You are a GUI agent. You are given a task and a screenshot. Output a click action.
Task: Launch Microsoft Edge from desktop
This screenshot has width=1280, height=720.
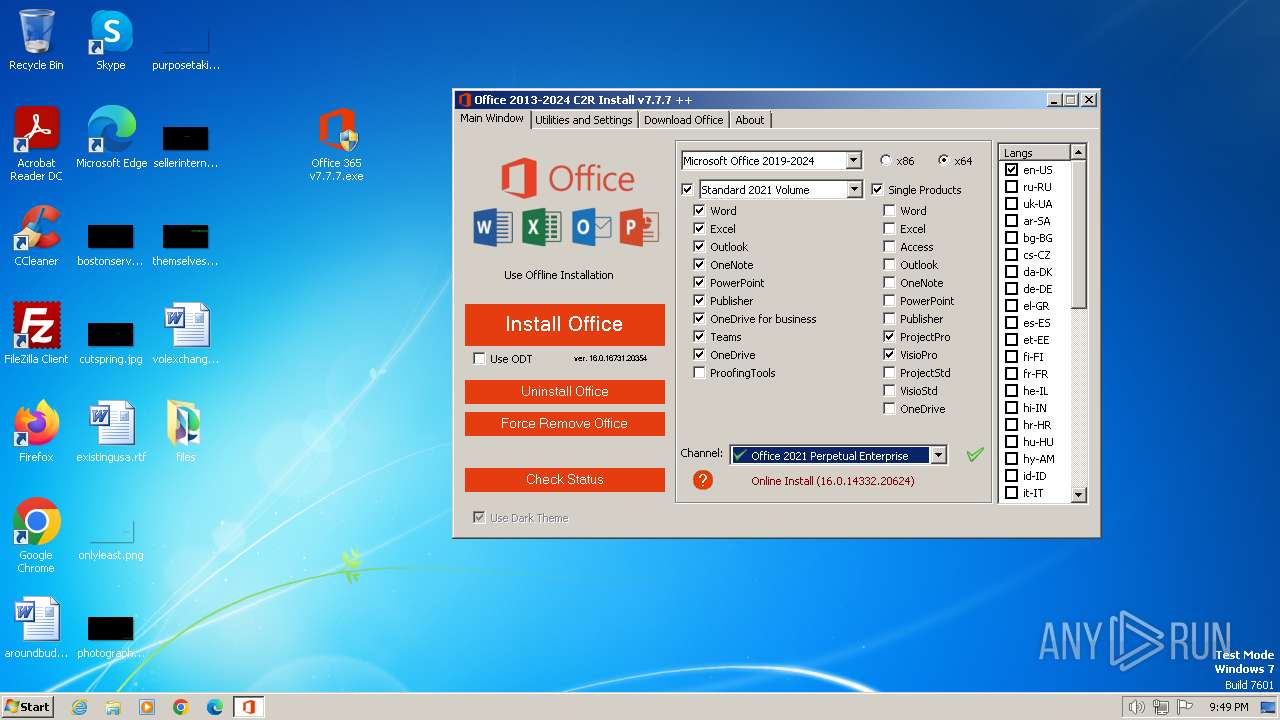(111, 138)
